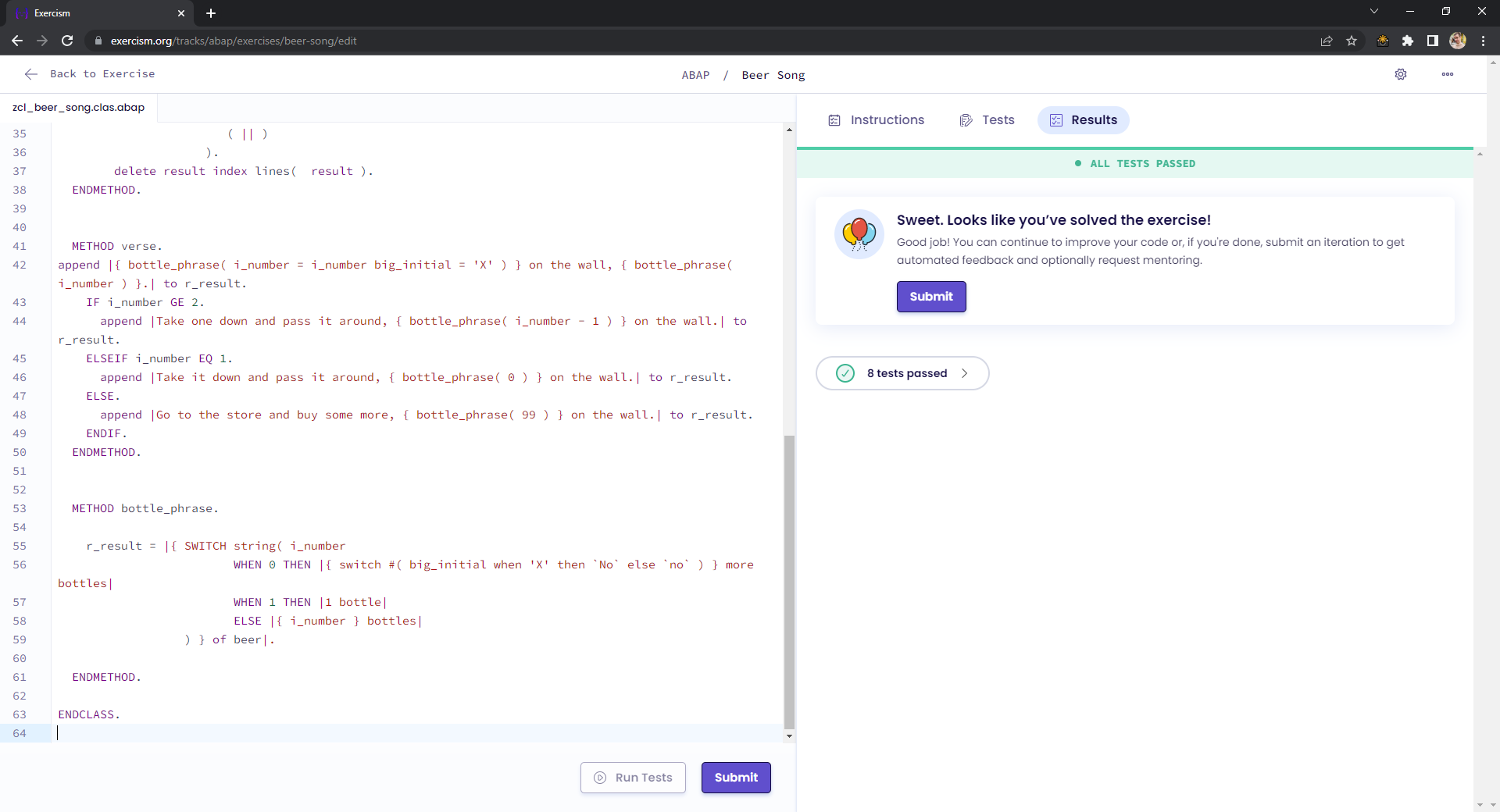
Task: Click Submit in the success message
Action: 930,297
